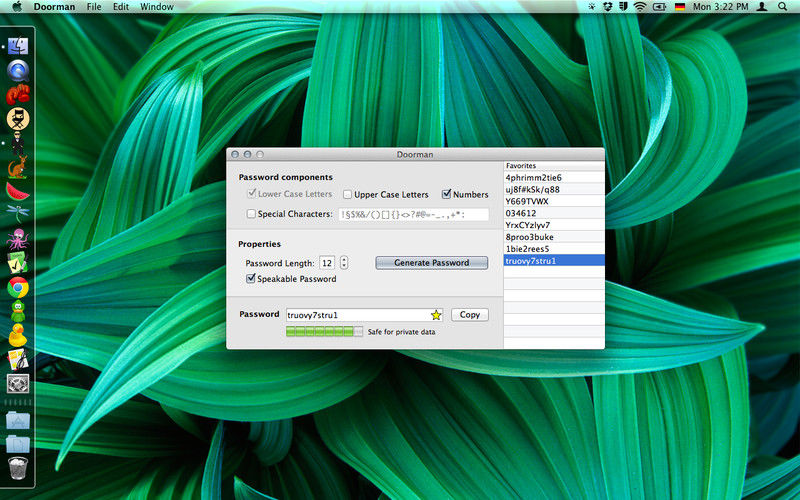Enable the Special Characters checkbox
800x500 pixels.
(x=251, y=214)
